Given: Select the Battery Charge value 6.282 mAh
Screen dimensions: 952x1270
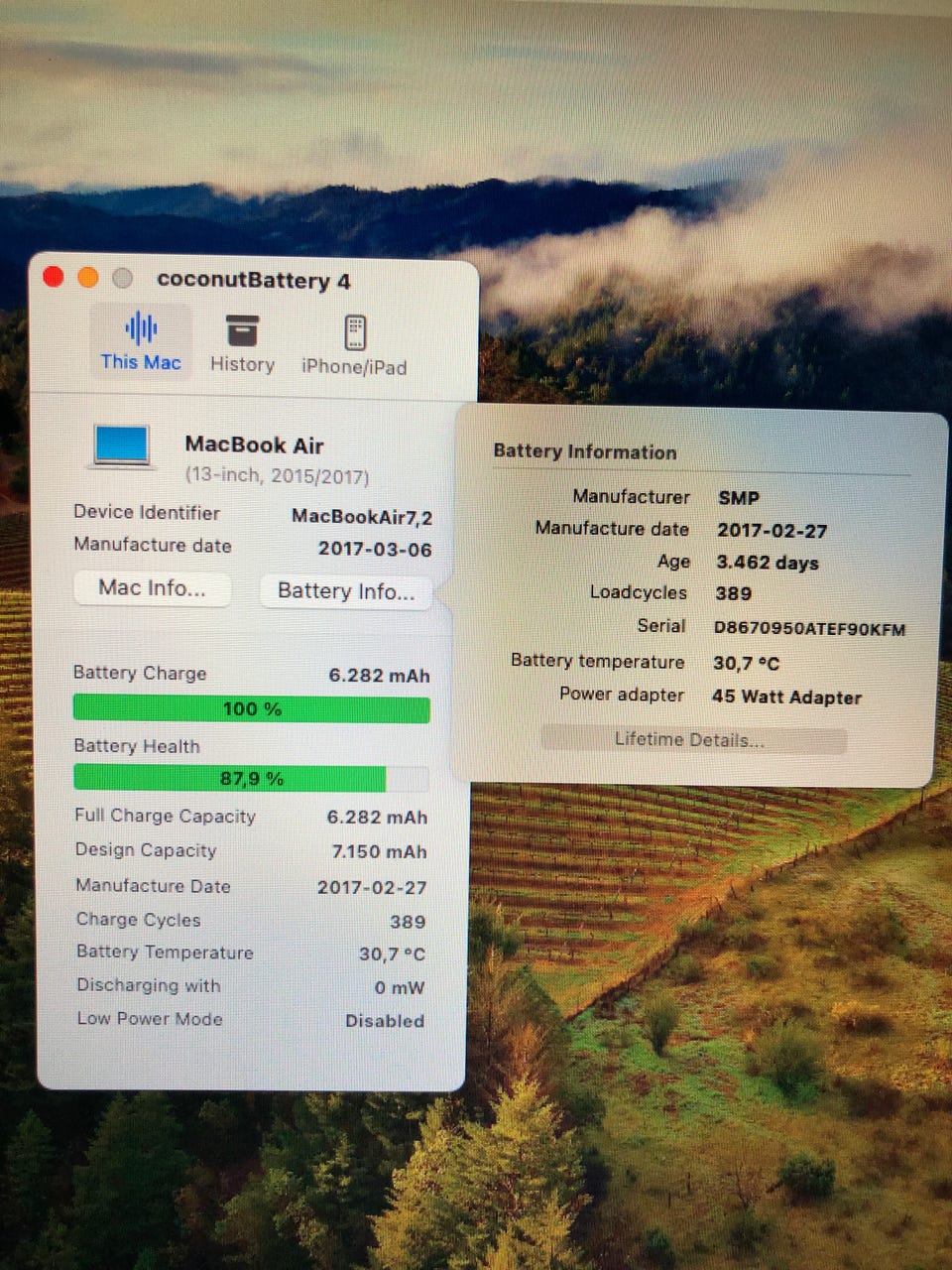Looking at the screenshot, I should point(380,676).
